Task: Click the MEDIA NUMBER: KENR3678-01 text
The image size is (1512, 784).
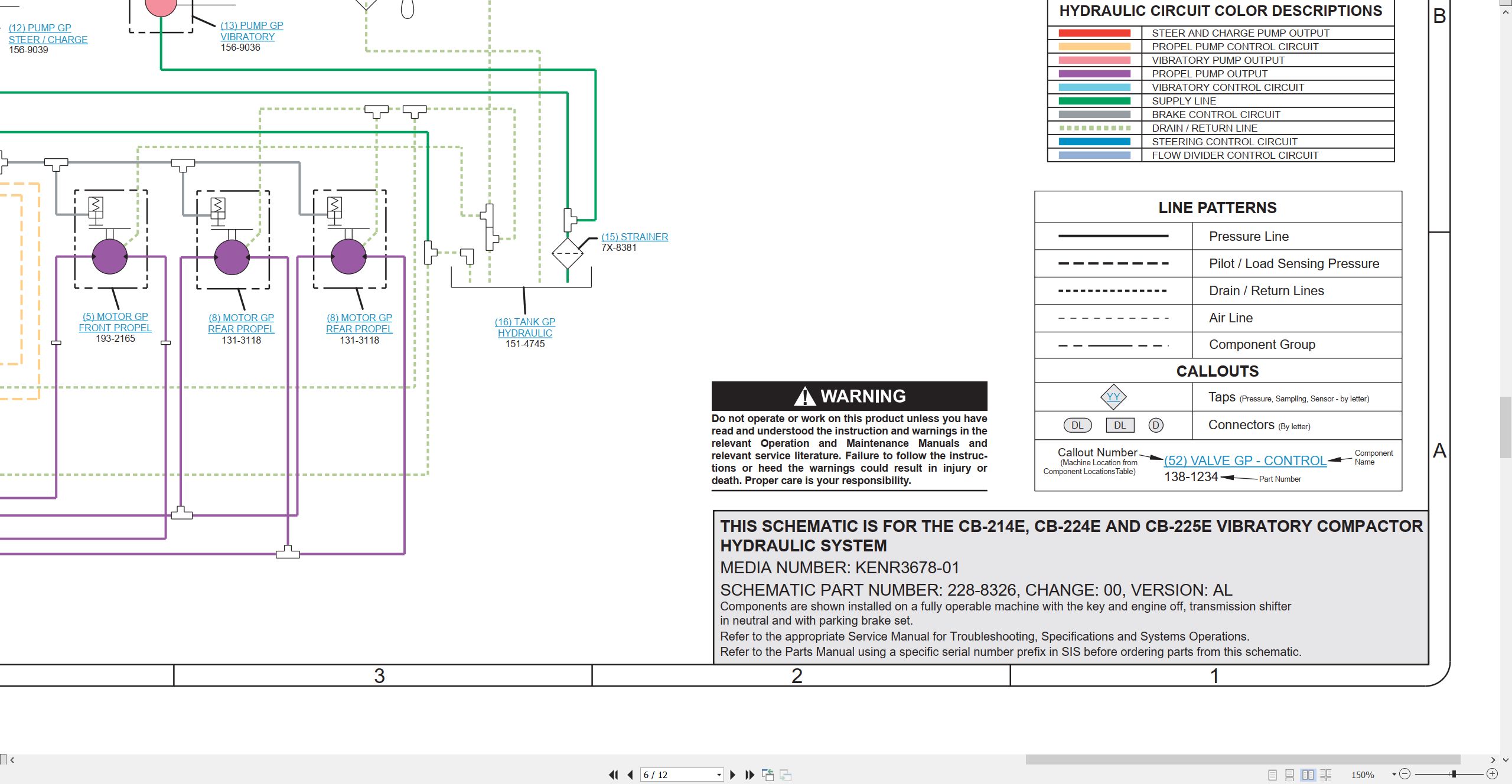Action: (x=839, y=568)
